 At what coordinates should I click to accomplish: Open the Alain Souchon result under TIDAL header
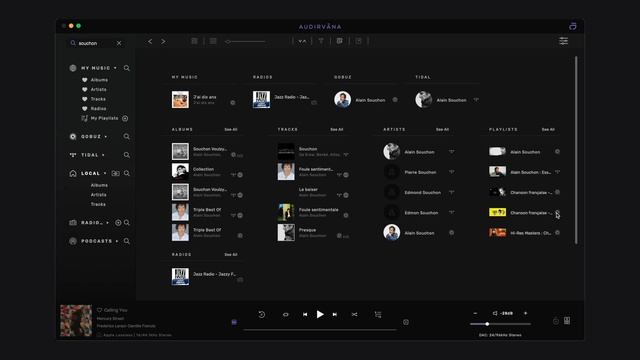pyautogui.click(x=447, y=100)
